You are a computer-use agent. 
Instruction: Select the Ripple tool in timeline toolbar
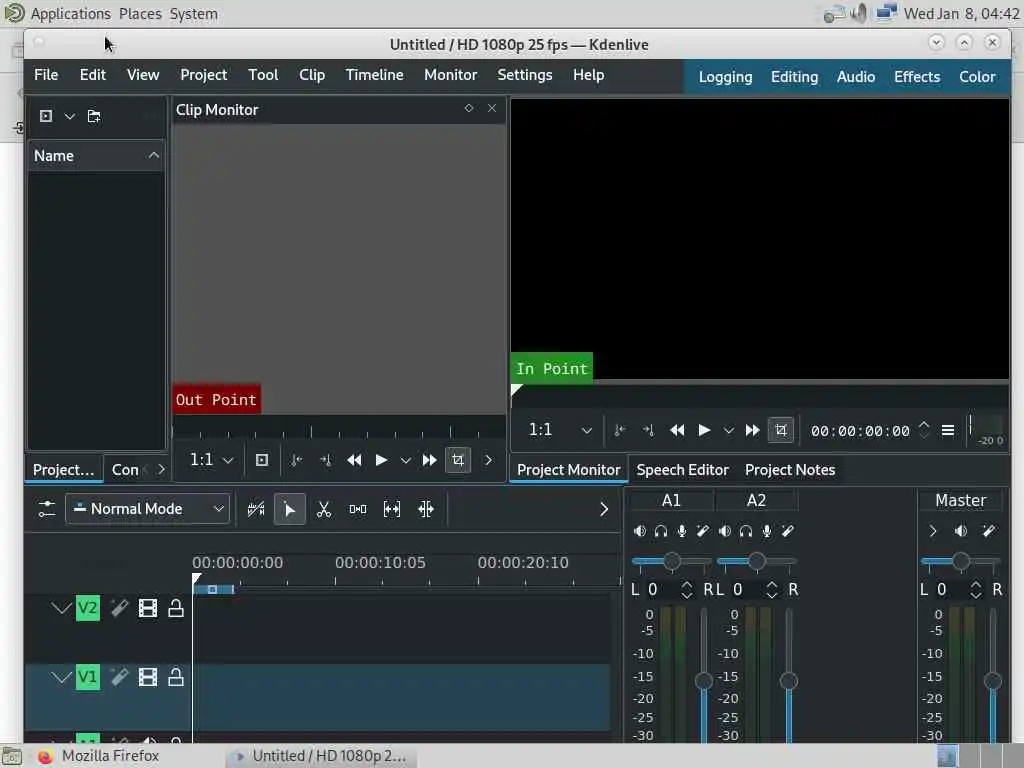426,509
